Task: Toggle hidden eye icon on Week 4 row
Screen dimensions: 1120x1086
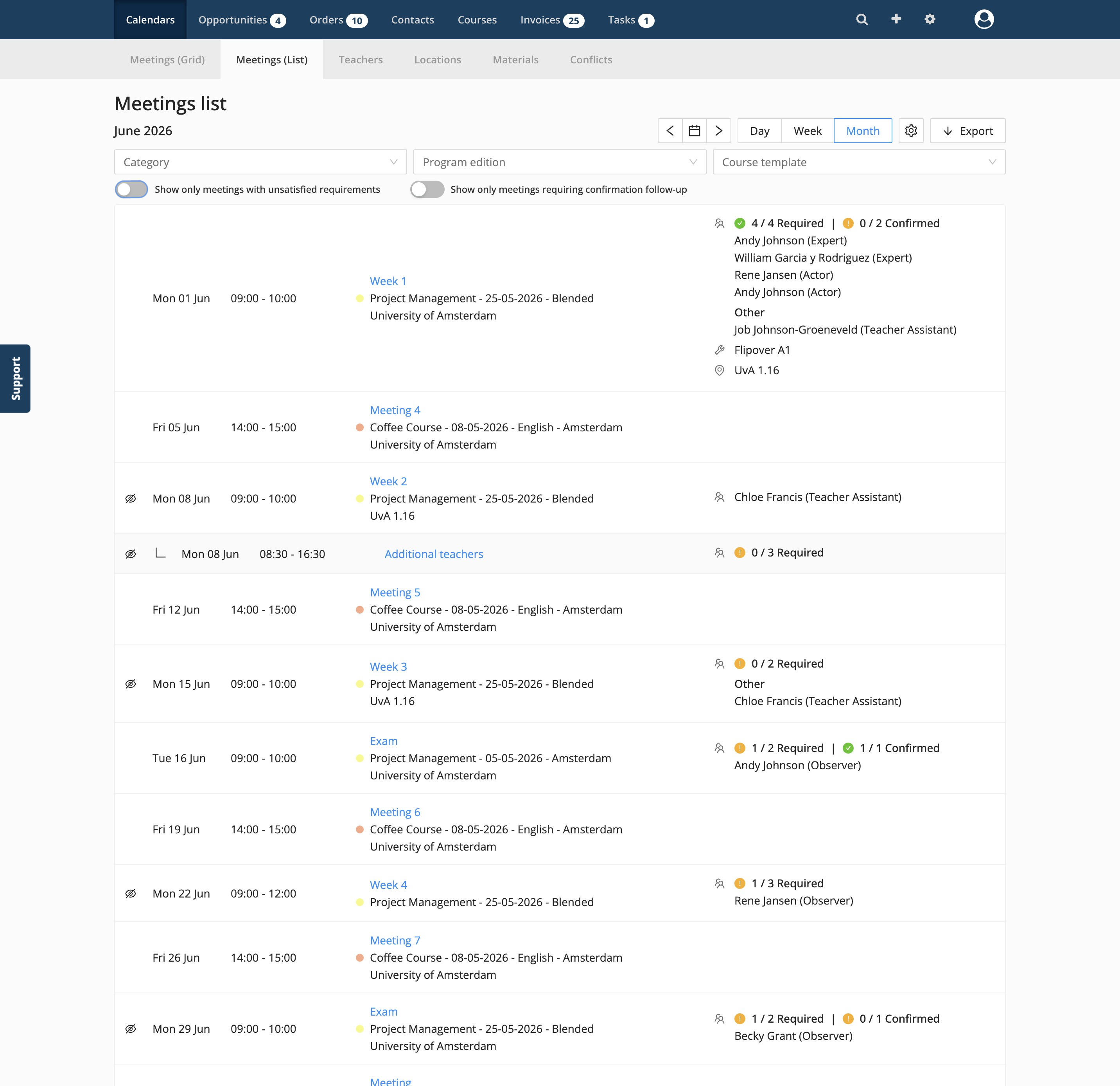Action: pos(130,893)
